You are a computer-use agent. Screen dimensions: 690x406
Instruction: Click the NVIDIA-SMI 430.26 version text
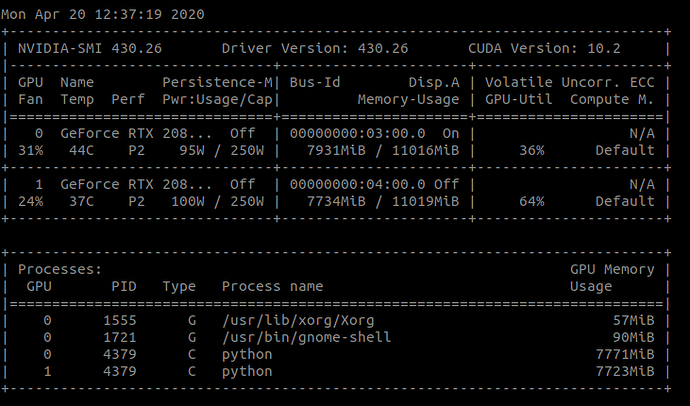[x=90, y=48]
